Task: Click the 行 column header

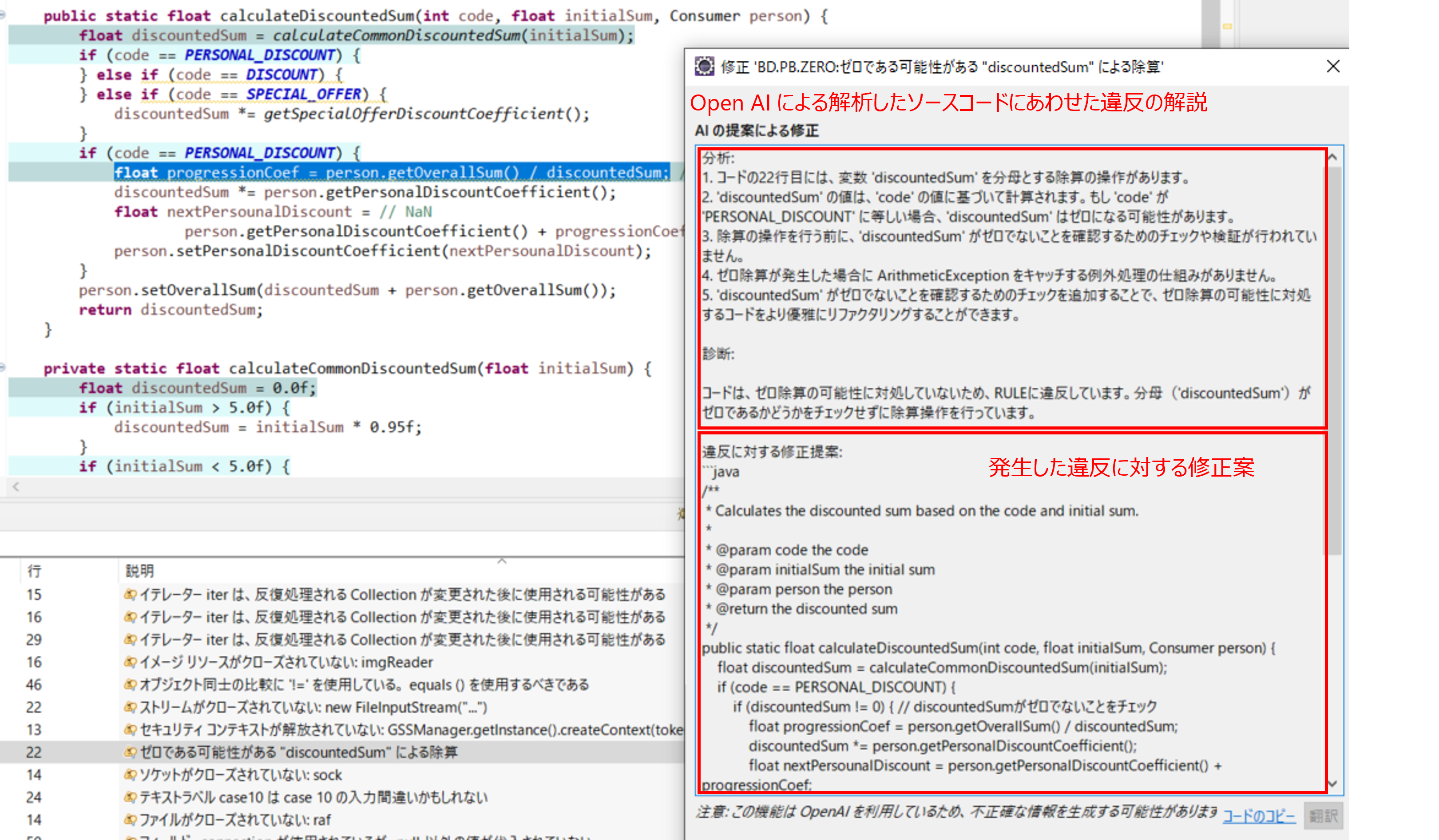Action: click(34, 571)
